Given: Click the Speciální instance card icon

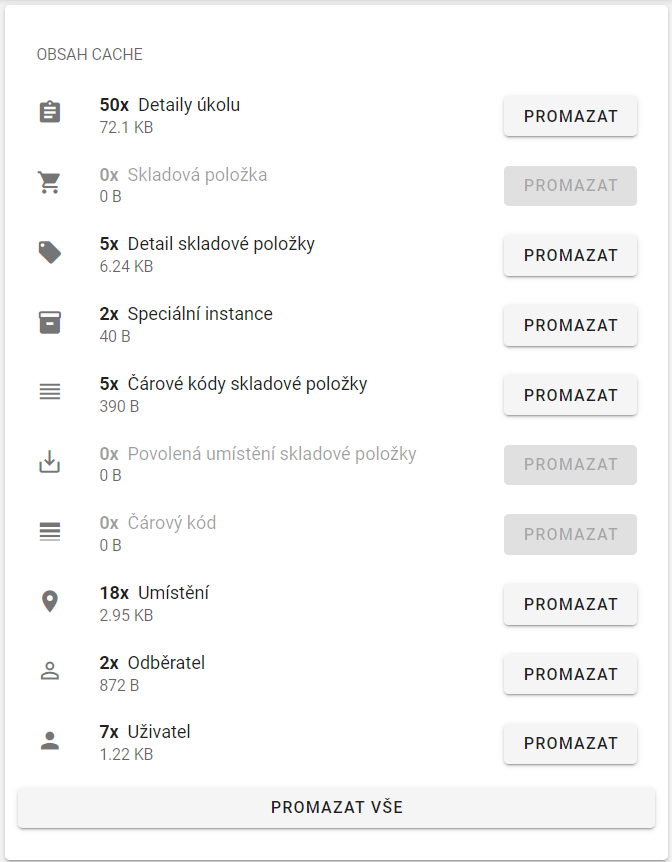Looking at the screenshot, I should click(x=50, y=322).
